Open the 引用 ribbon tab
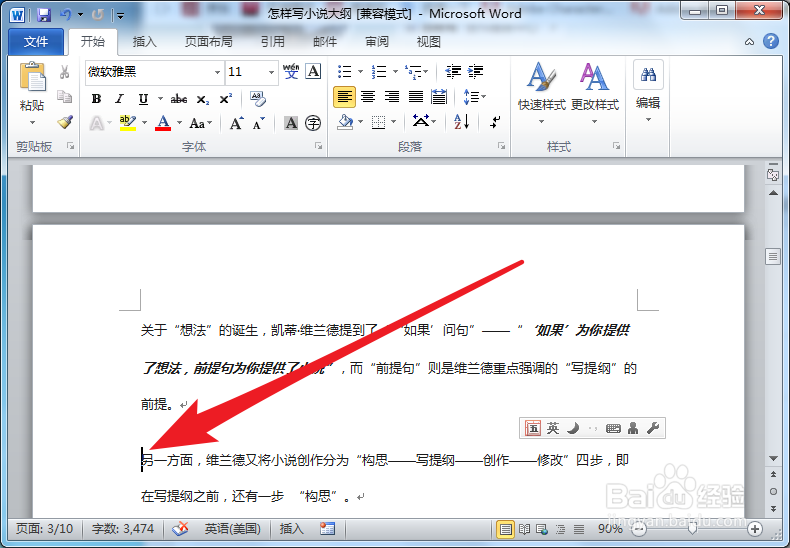 273,42
